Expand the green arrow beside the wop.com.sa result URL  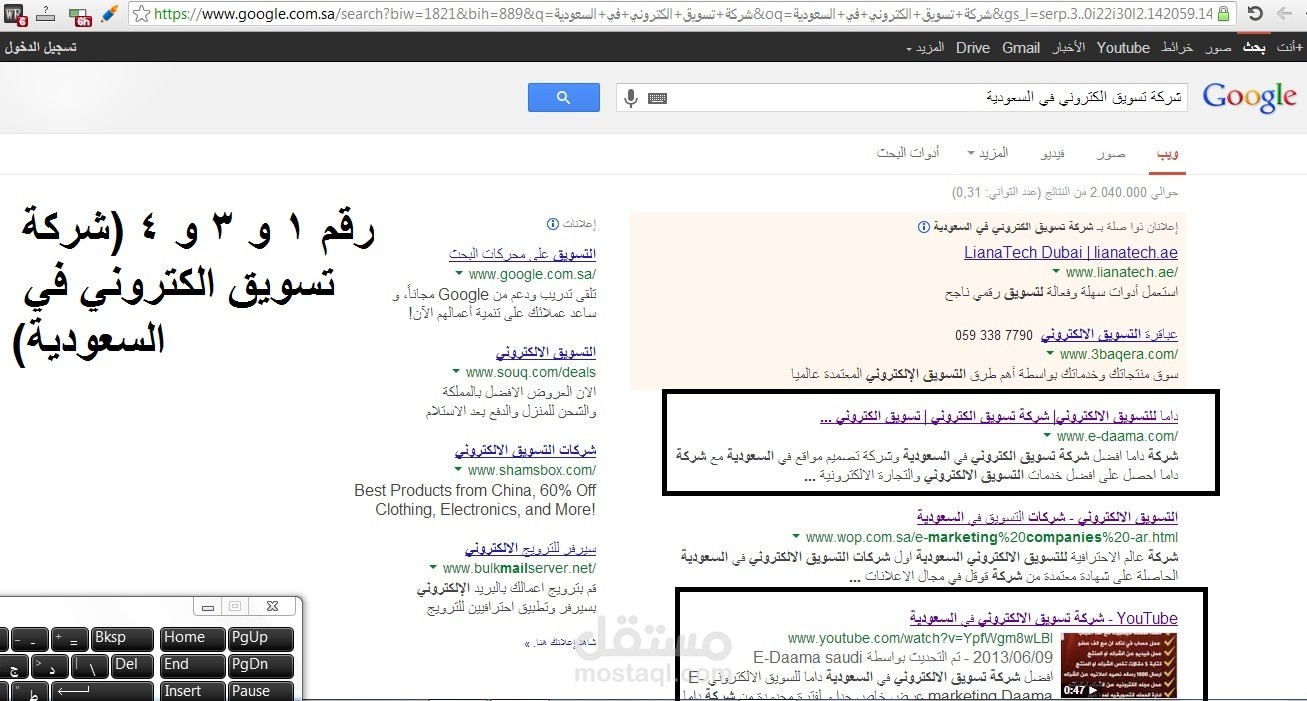click(x=796, y=537)
